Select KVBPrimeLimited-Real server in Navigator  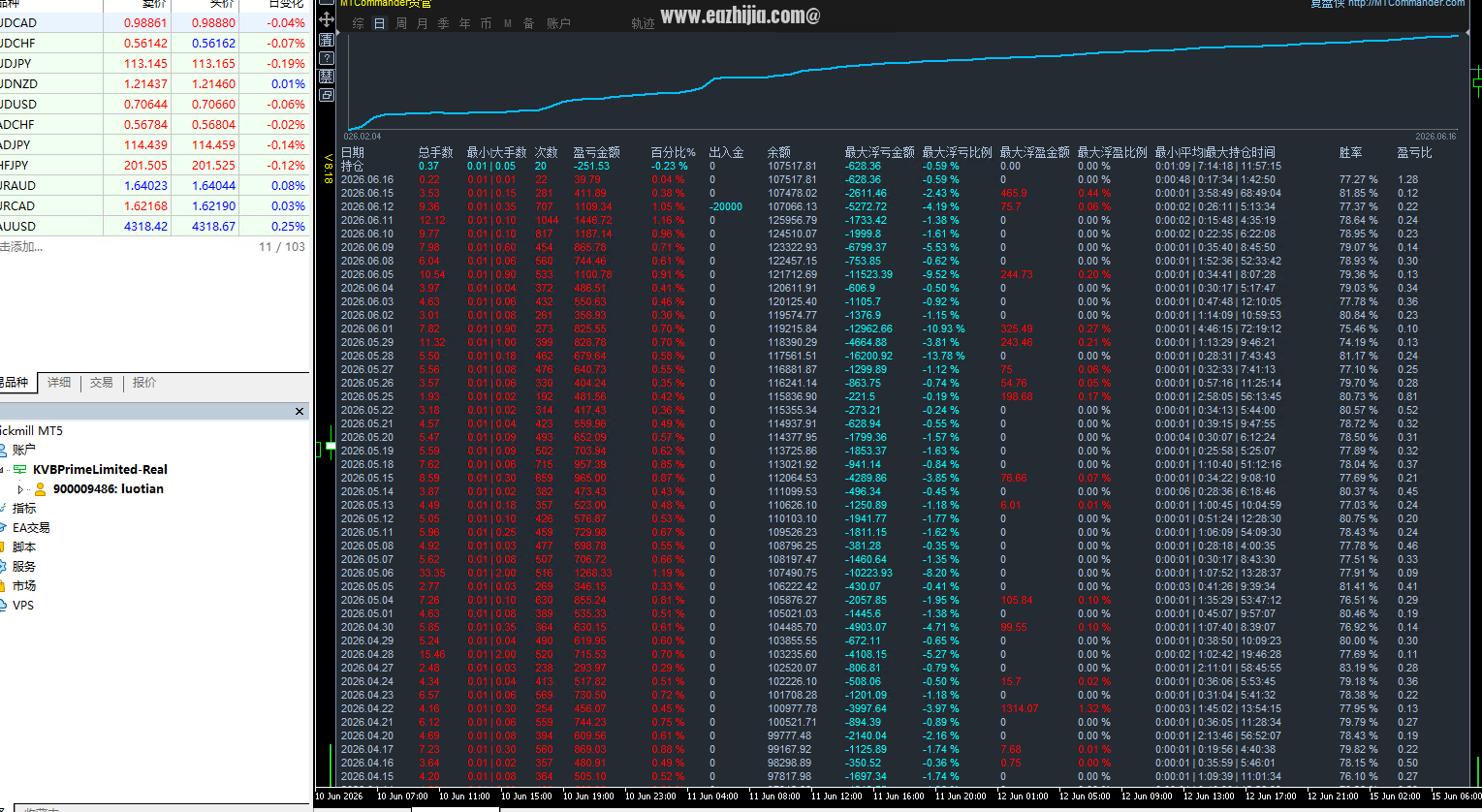(x=100, y=469)
